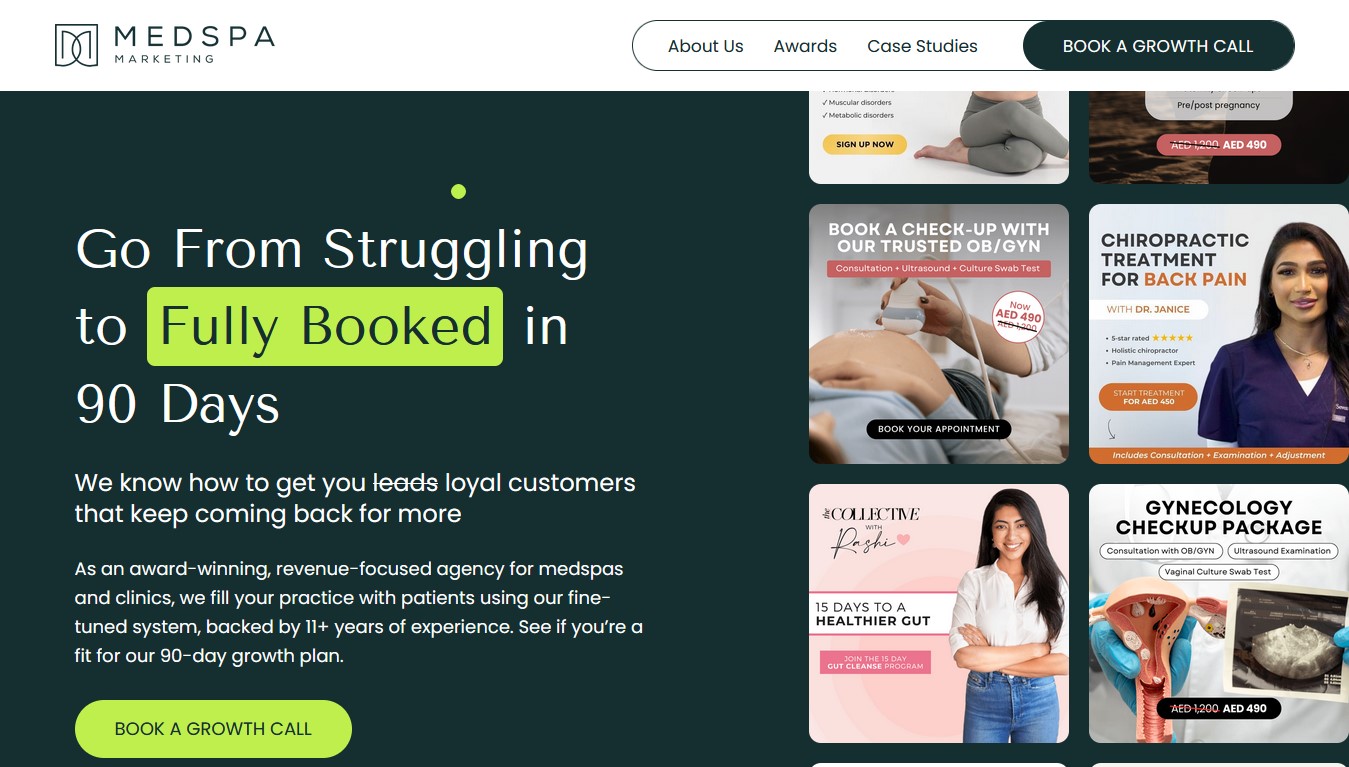Go to the Awards section

coord(805,46)
